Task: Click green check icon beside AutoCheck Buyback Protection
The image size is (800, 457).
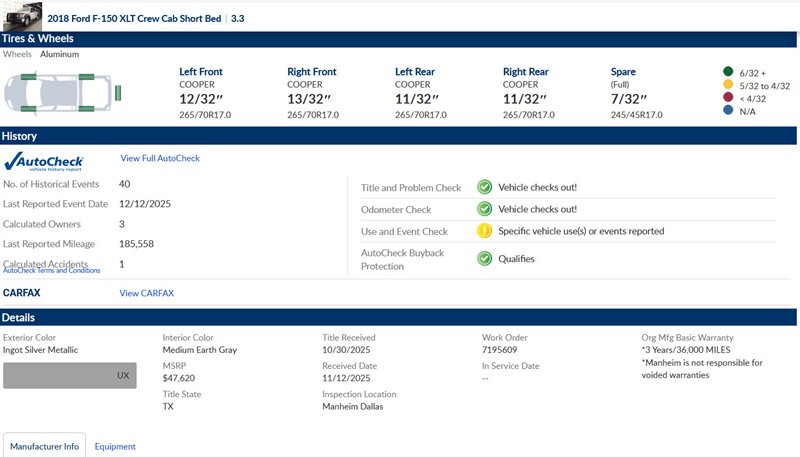Action: coord(484,259)
